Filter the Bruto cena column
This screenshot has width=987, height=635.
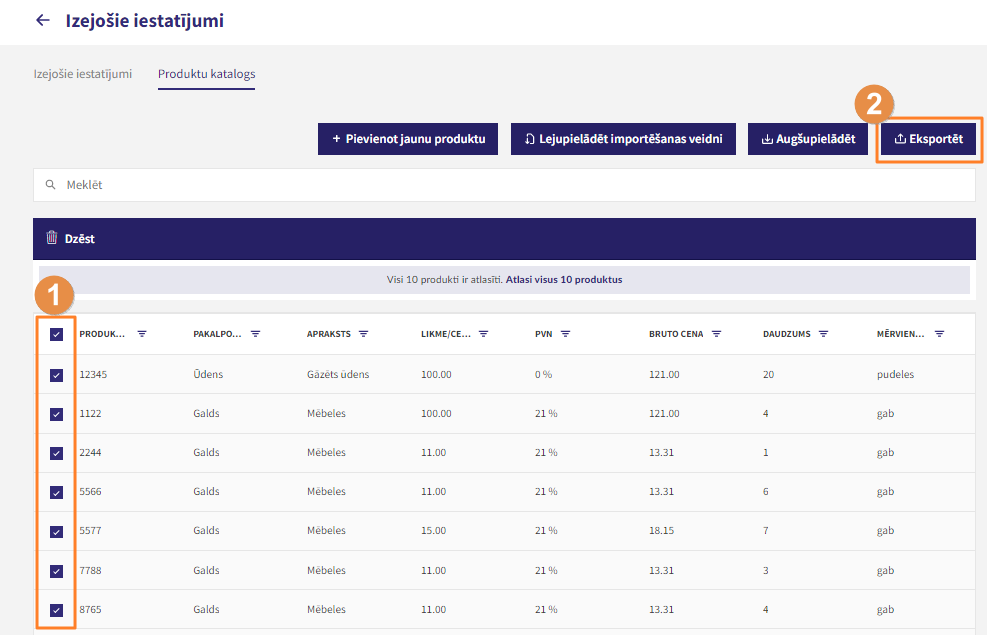click(716, 334)
